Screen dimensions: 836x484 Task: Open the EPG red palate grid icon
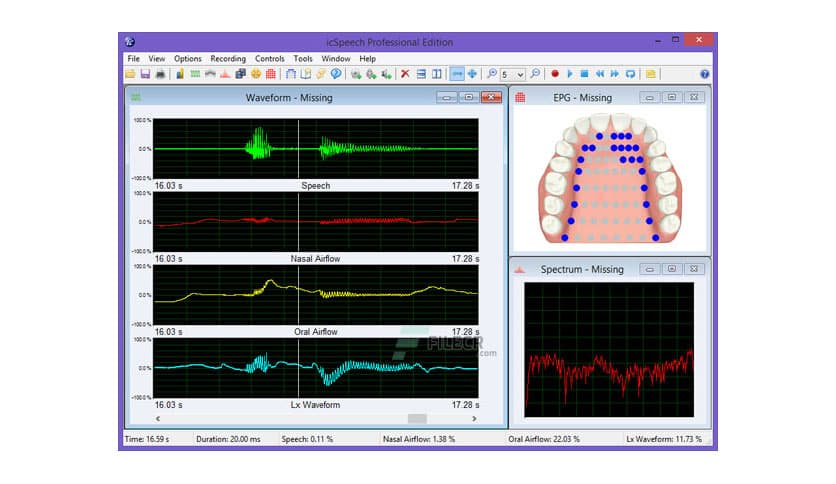point(271,74)
